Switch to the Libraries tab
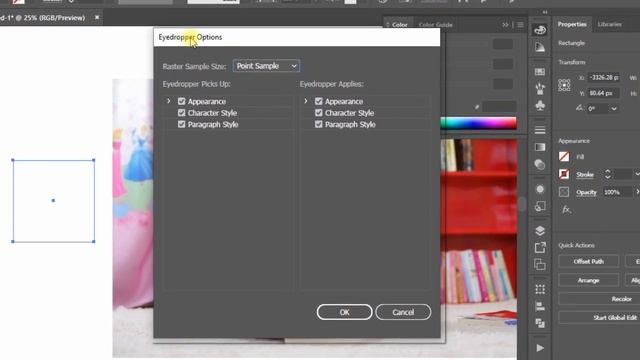The image size is (640, 360). click(x=609, y=24)
